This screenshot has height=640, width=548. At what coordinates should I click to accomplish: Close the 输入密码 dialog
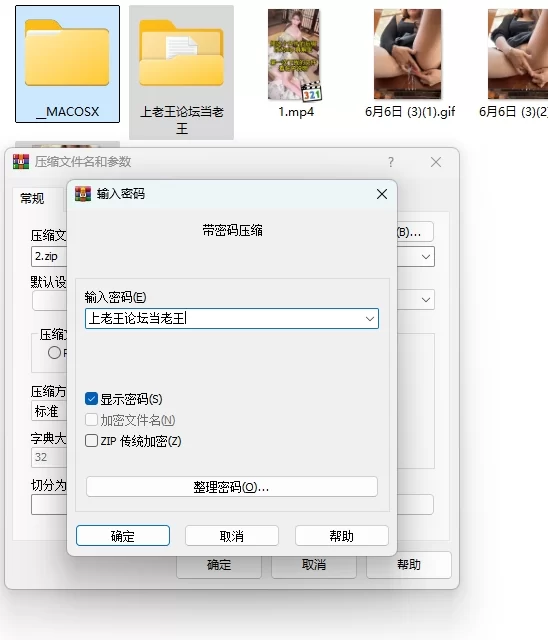[x=382, y=194]
